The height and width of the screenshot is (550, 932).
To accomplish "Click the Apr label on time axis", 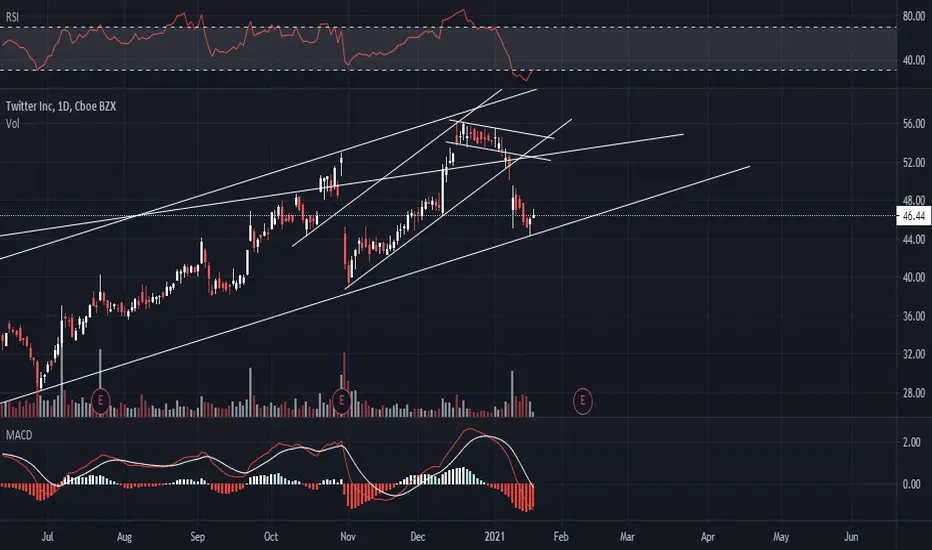I will tap(707, 537).
